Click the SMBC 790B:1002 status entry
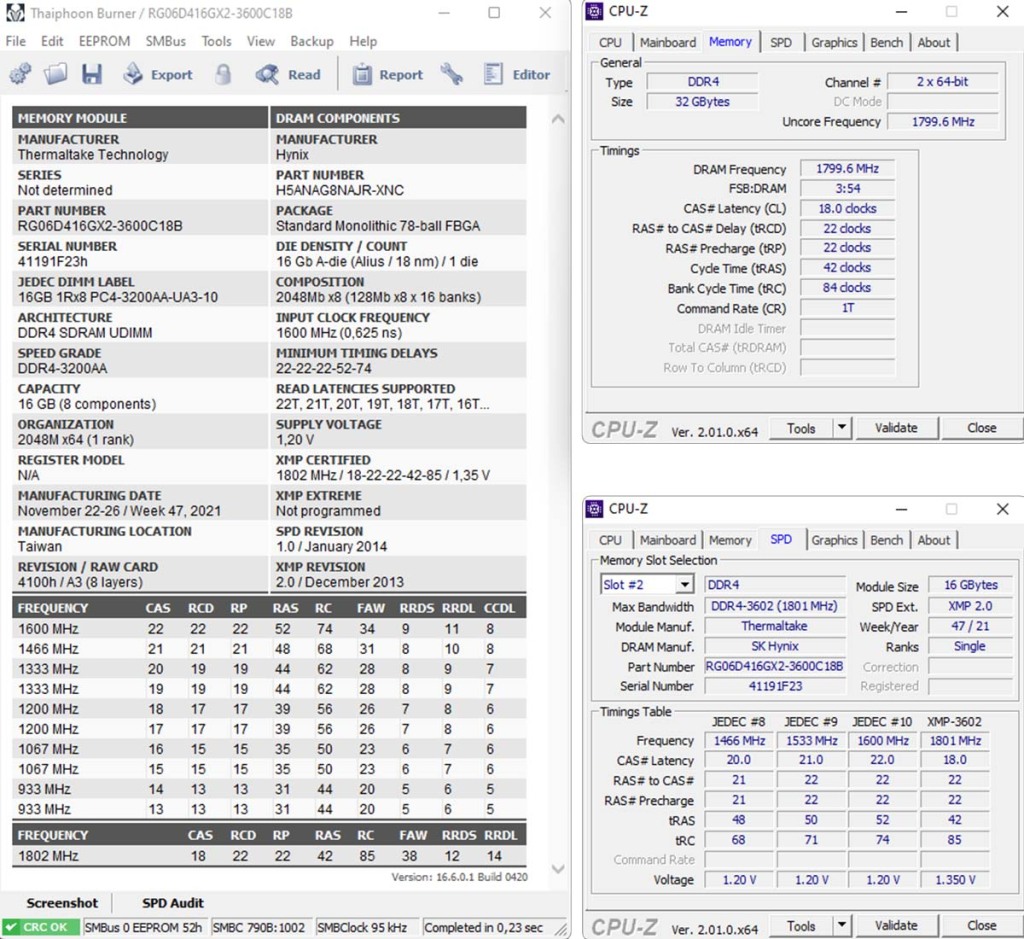 coord(259,927)
